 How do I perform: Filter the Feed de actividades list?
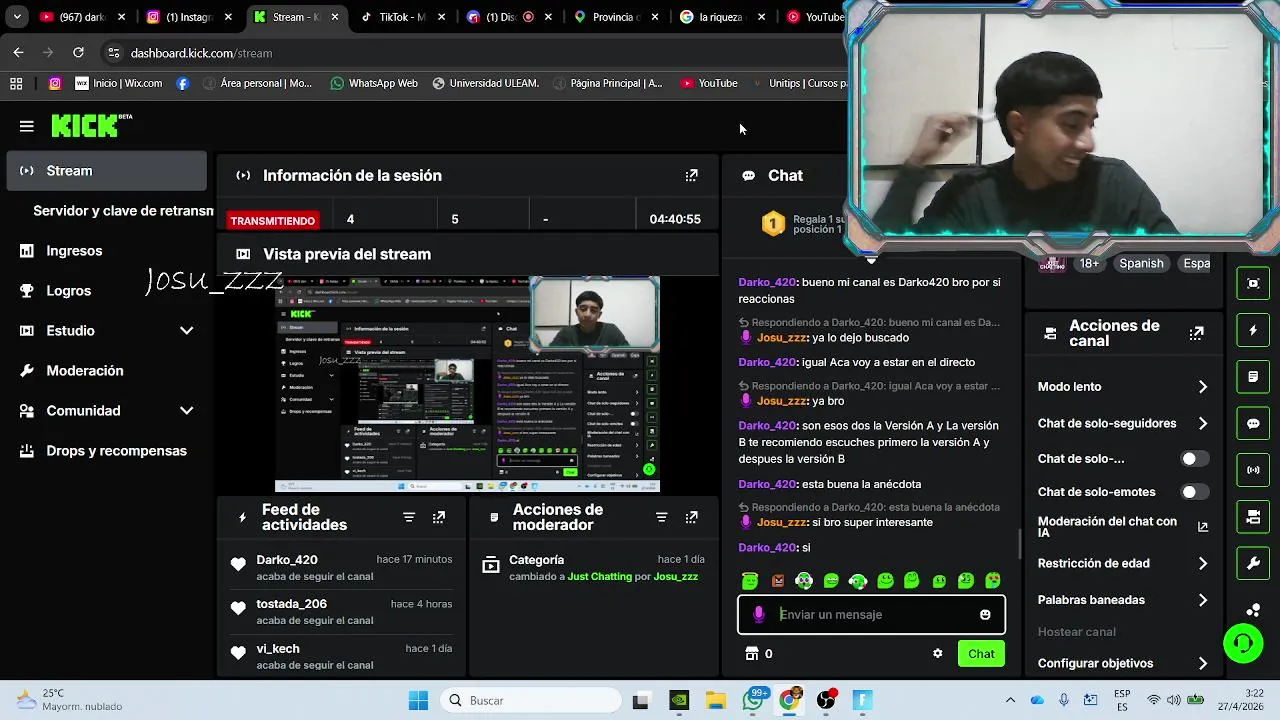pyautogui.click(x=409, y=517)
